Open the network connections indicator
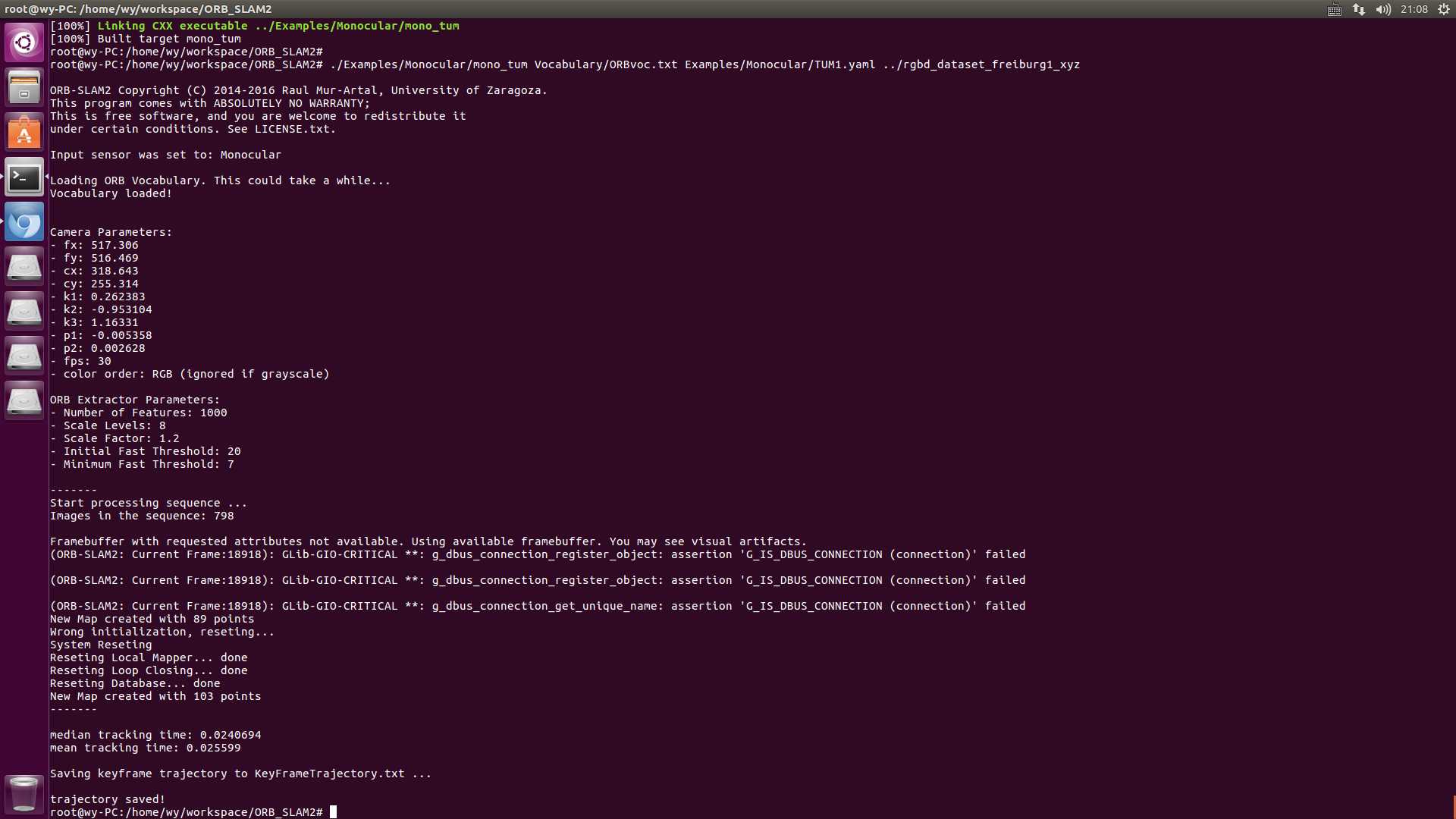The height and width of the screenshot is (819, 1456). click(x=1359, y=9)
